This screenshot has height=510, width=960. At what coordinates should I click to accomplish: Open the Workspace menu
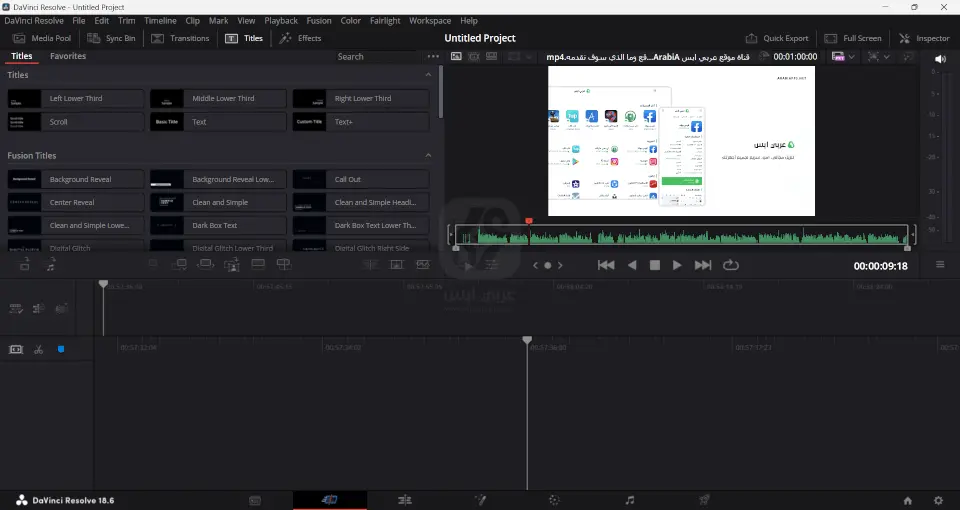[x=430, y=20]
